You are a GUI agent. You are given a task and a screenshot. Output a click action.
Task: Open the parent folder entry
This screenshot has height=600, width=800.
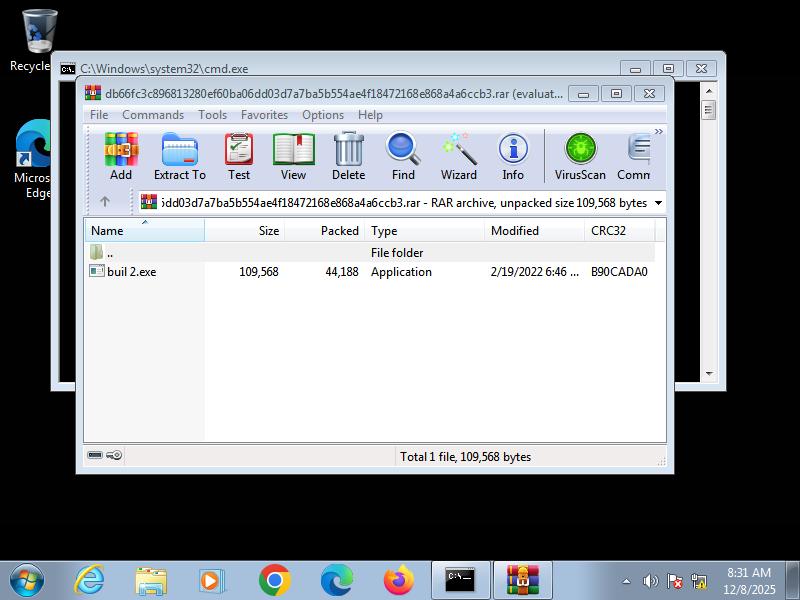click(x=109, y=253)
